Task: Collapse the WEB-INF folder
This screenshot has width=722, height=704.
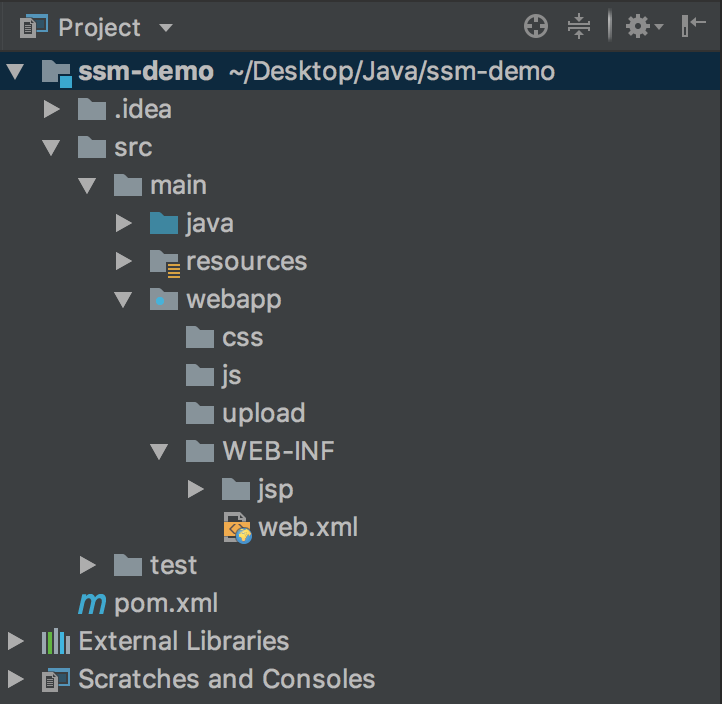Action: click(x=159, y=452)
